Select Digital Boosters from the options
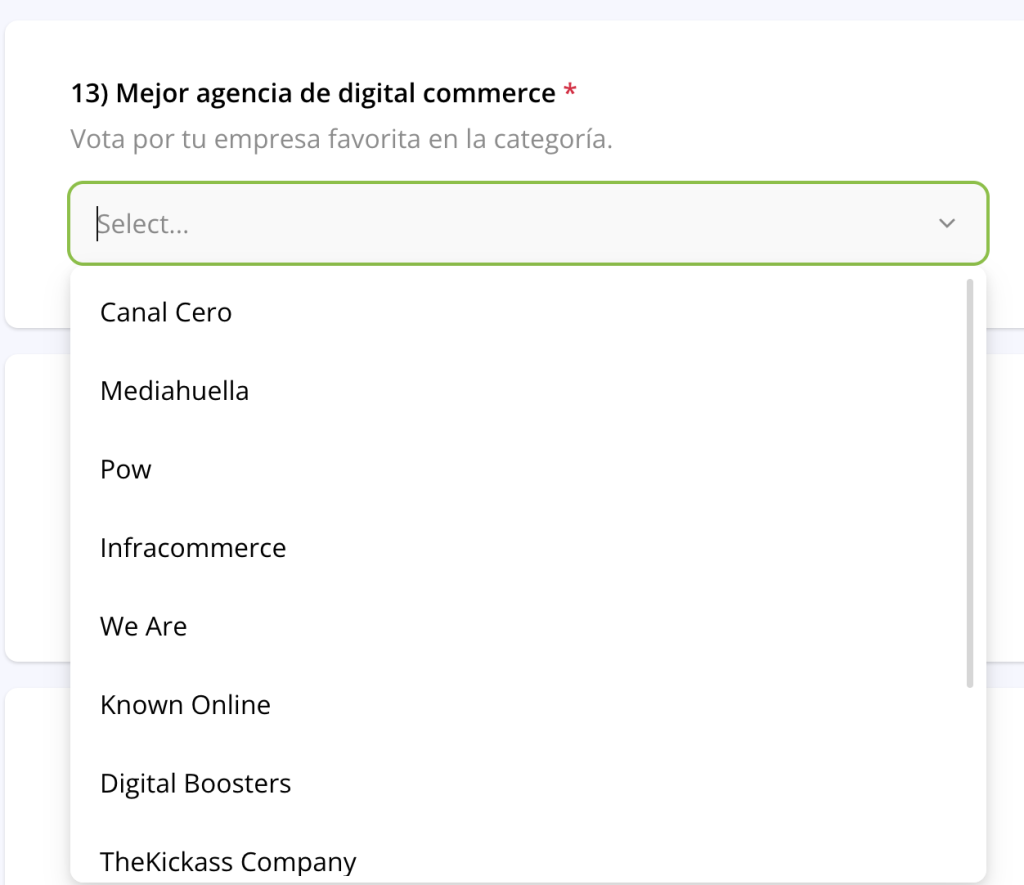 pyautogui.click(x=195, y=783)
